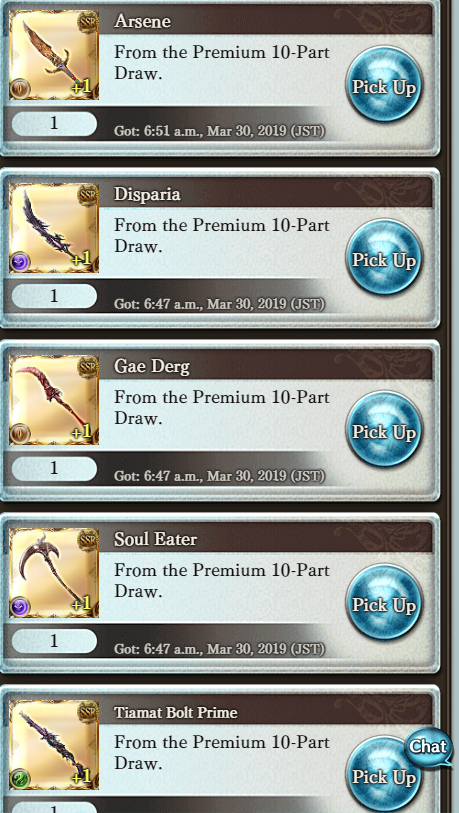Screen dimensions: 459x813
Task: Click the Tiamat Bolt Prime weapon icon
Action: pos(54,745)
